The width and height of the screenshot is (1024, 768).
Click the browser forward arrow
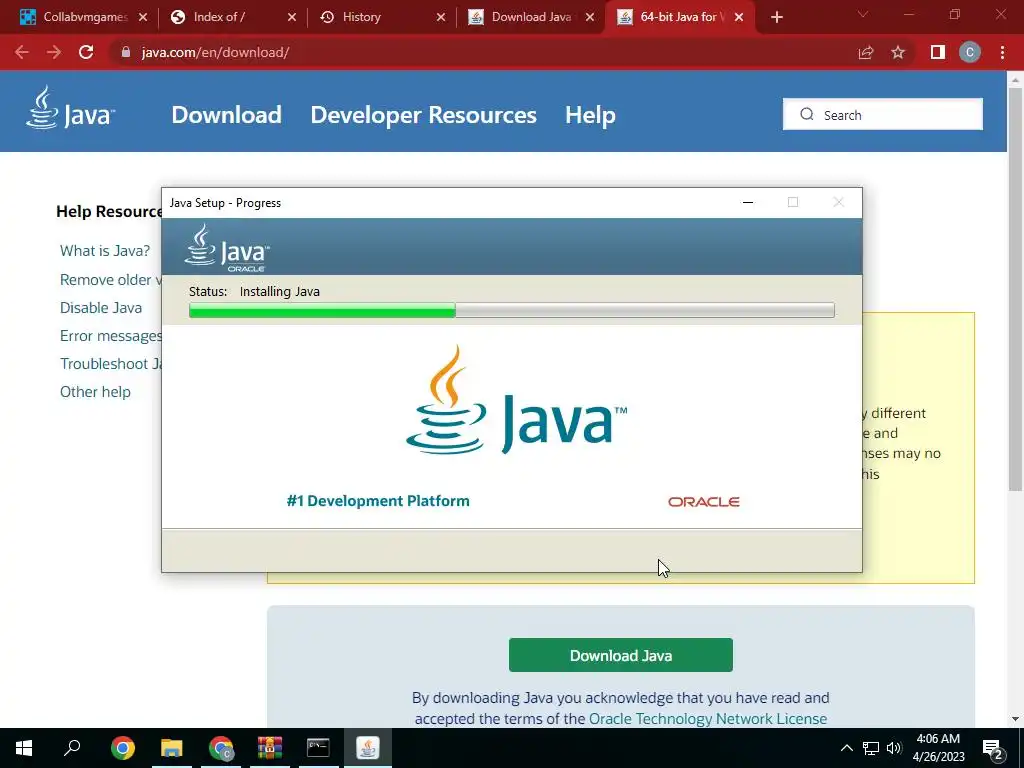coord(54,52)
